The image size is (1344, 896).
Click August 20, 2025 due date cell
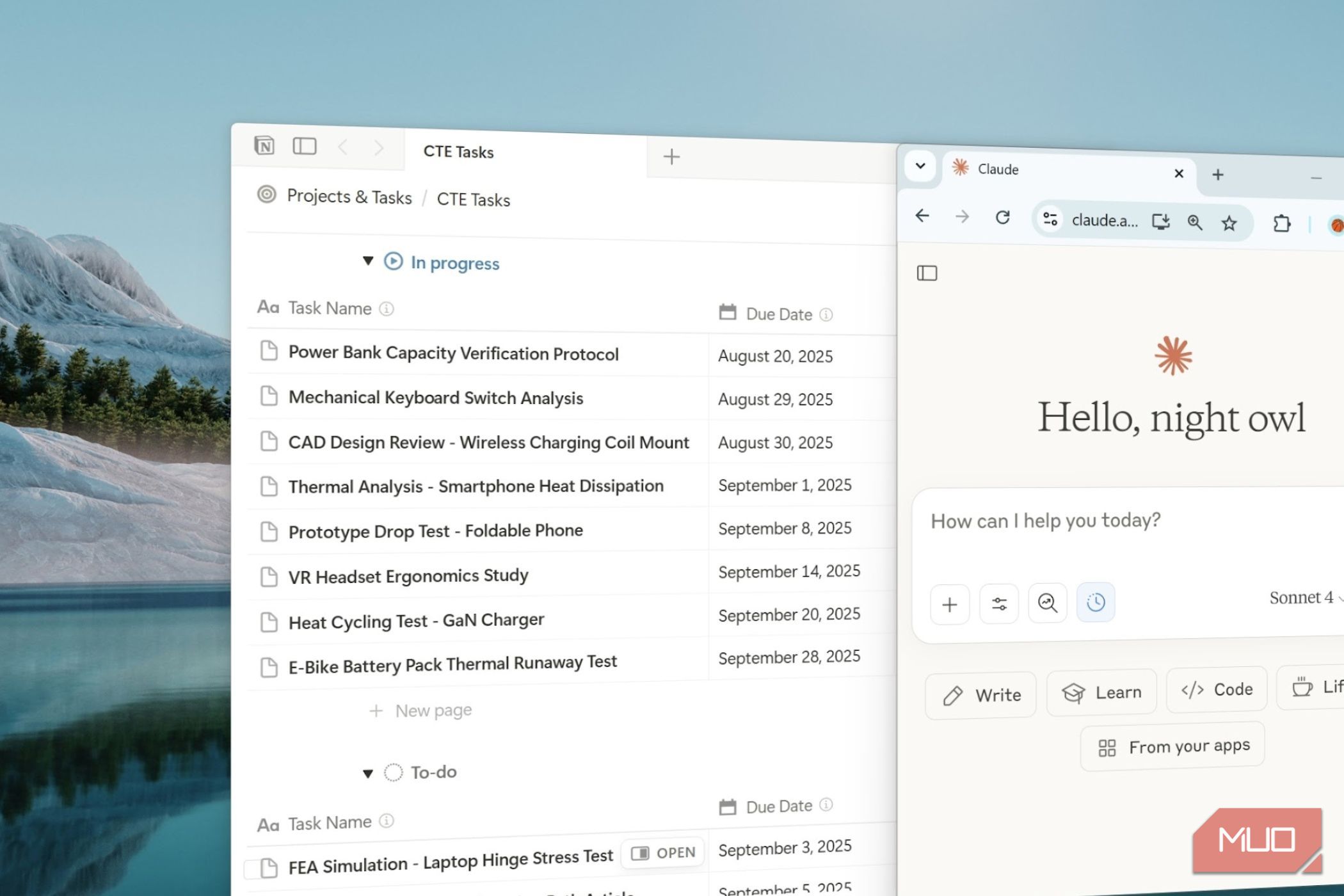[x=776, y=356]
